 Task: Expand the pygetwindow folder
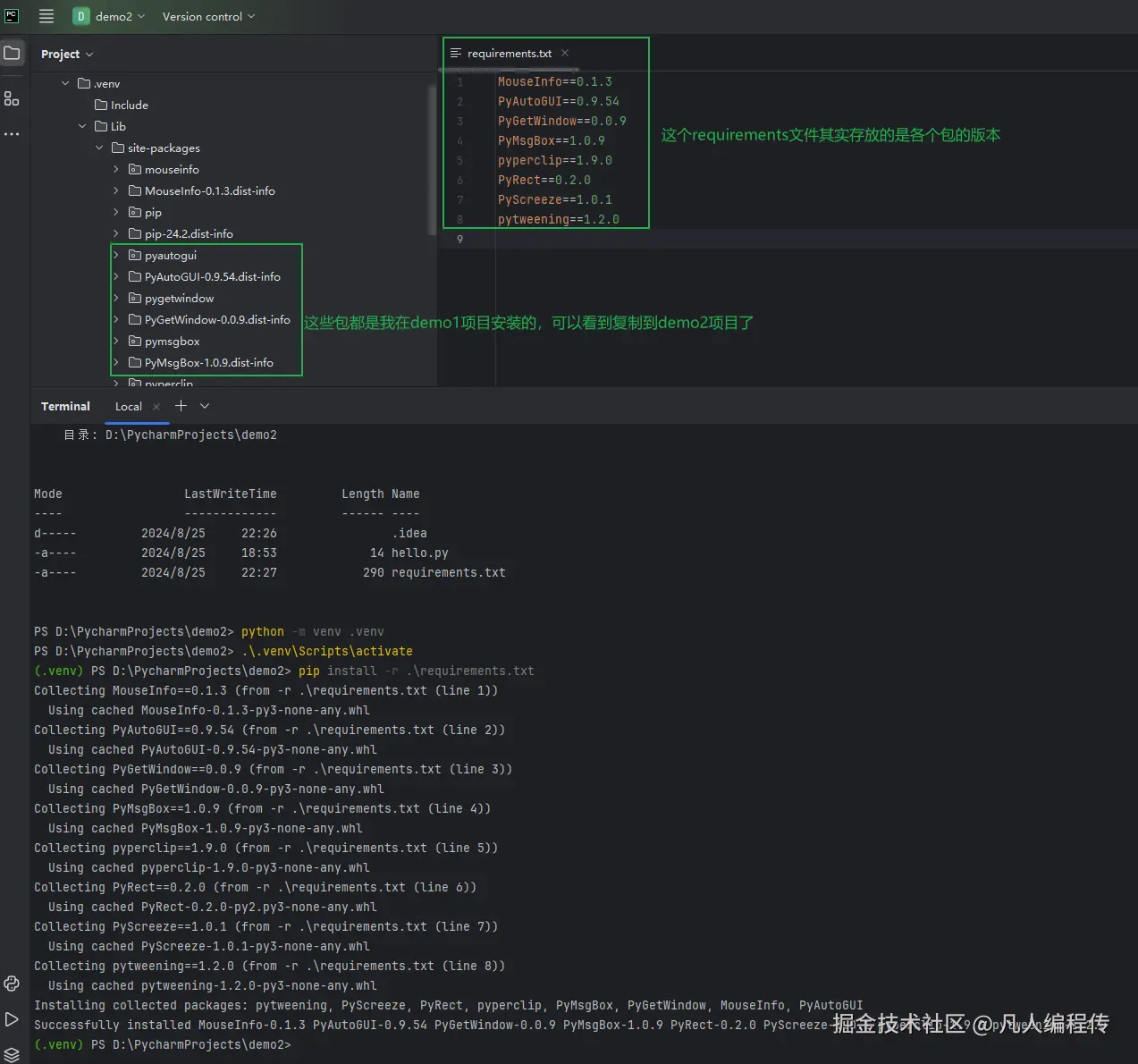coord(116,298)
